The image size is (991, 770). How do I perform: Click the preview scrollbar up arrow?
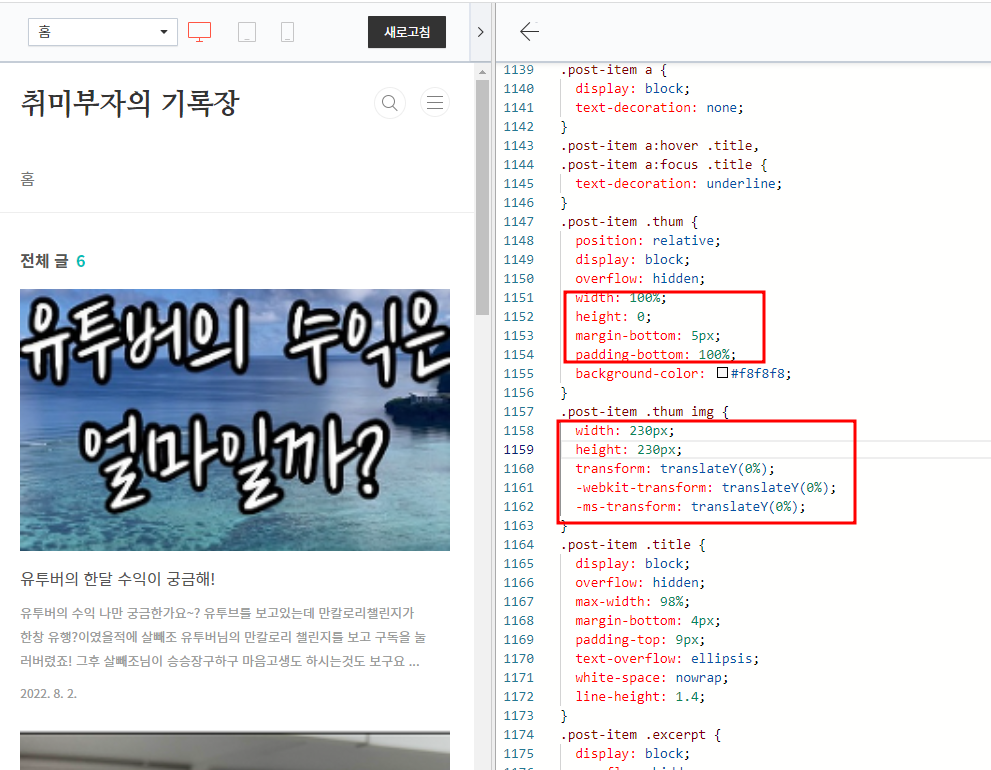click(x=482, y=72)
